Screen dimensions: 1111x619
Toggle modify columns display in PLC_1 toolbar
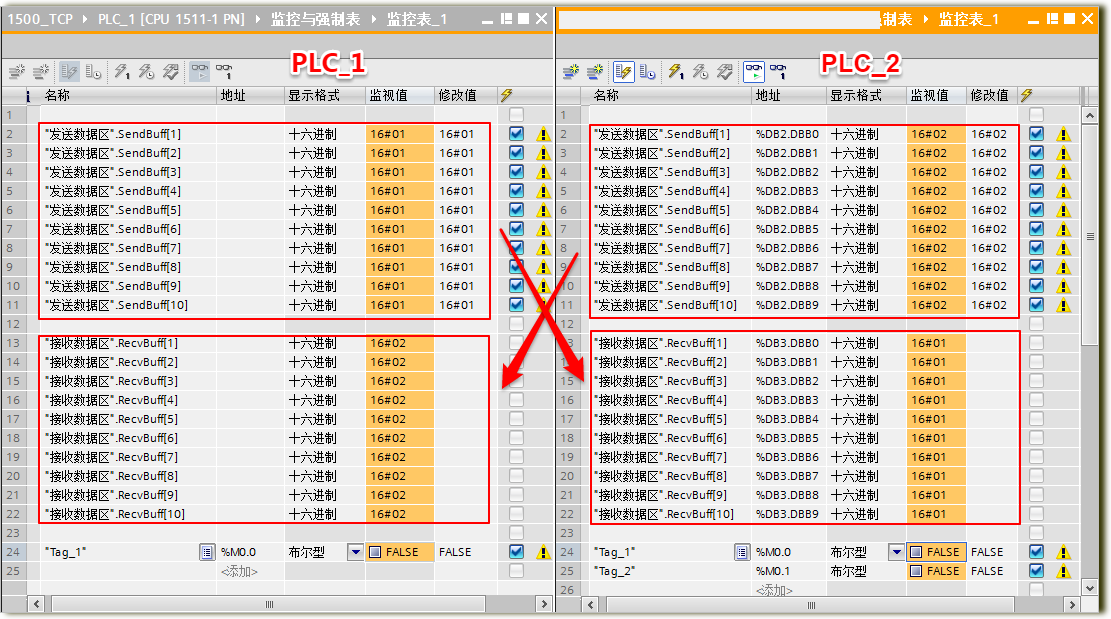coord(69,71)
